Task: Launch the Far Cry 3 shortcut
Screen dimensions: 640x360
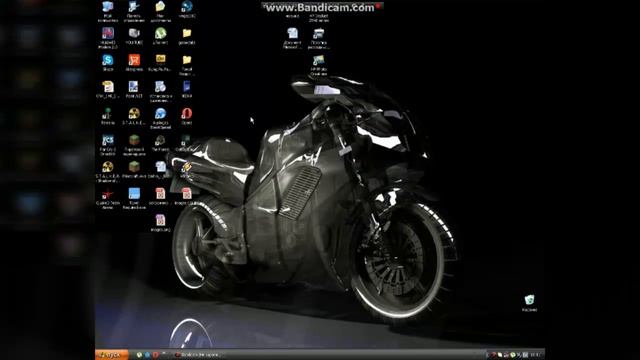Action: coord(108,145)
